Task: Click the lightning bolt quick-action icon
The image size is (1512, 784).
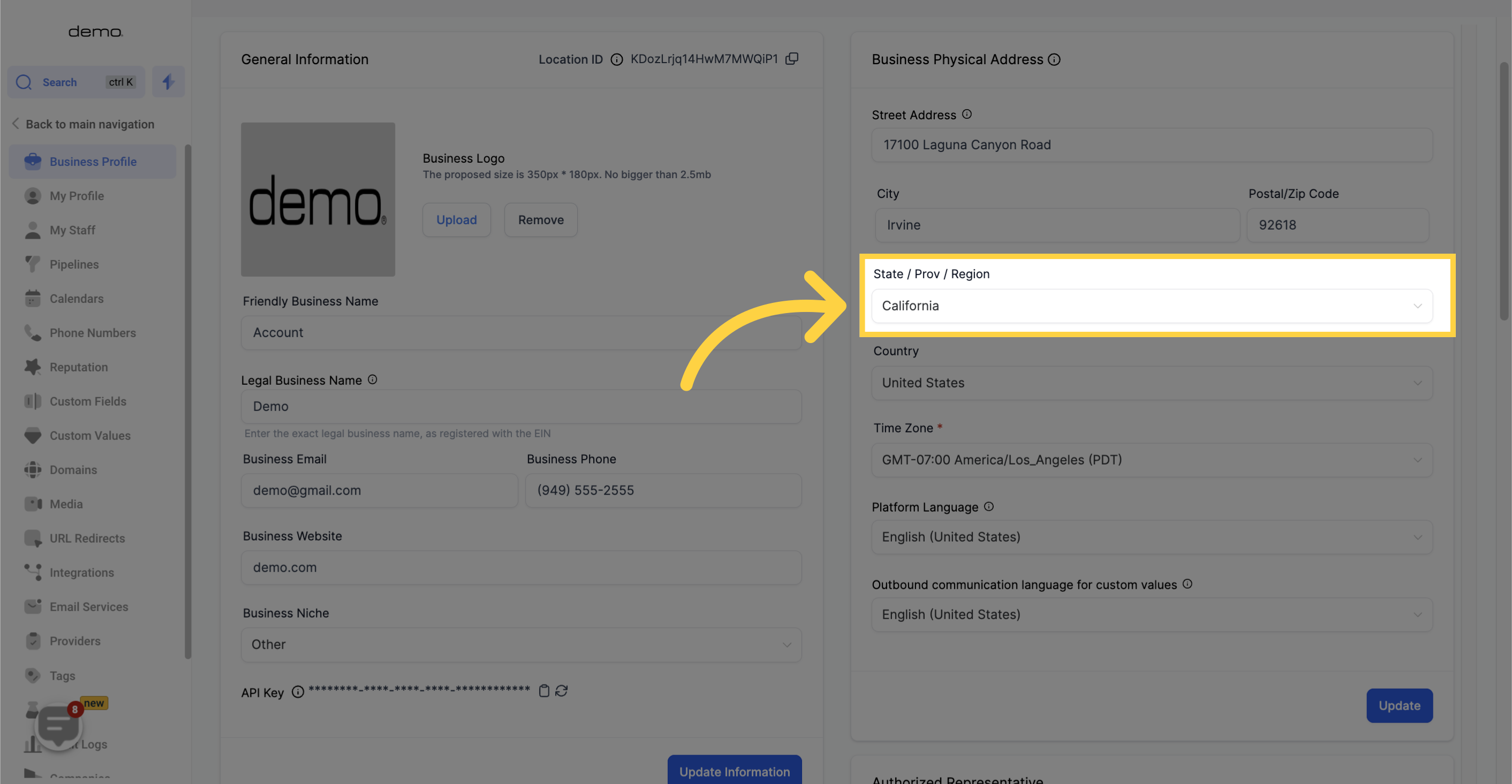Action: 168,81
